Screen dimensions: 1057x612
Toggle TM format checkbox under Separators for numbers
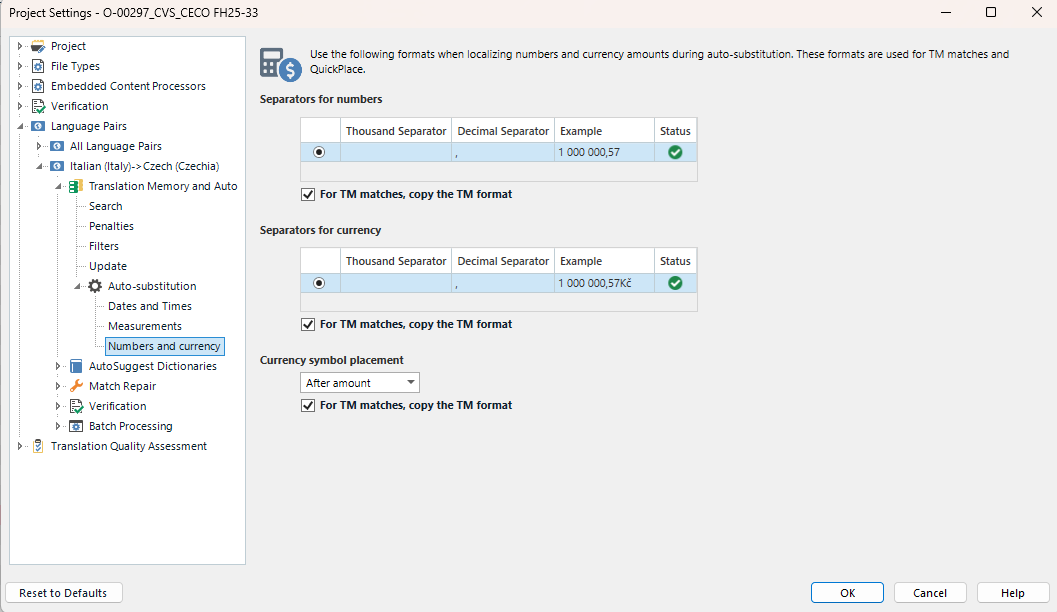click(x=308, y=195)
